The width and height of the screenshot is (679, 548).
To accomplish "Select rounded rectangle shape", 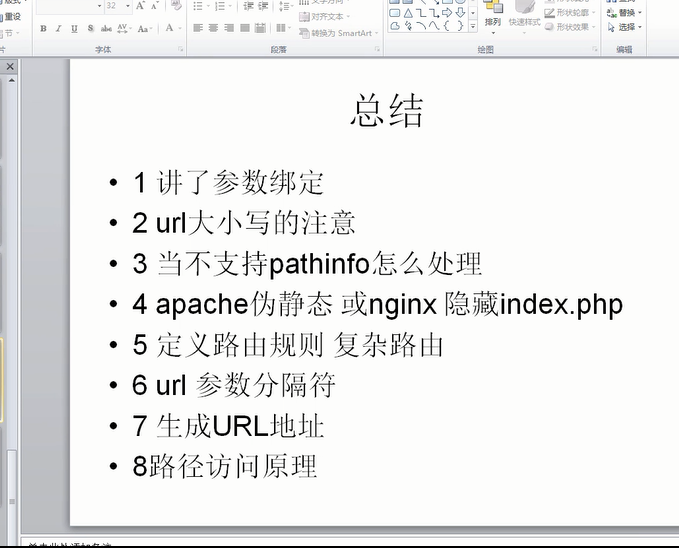I will 394,13.
